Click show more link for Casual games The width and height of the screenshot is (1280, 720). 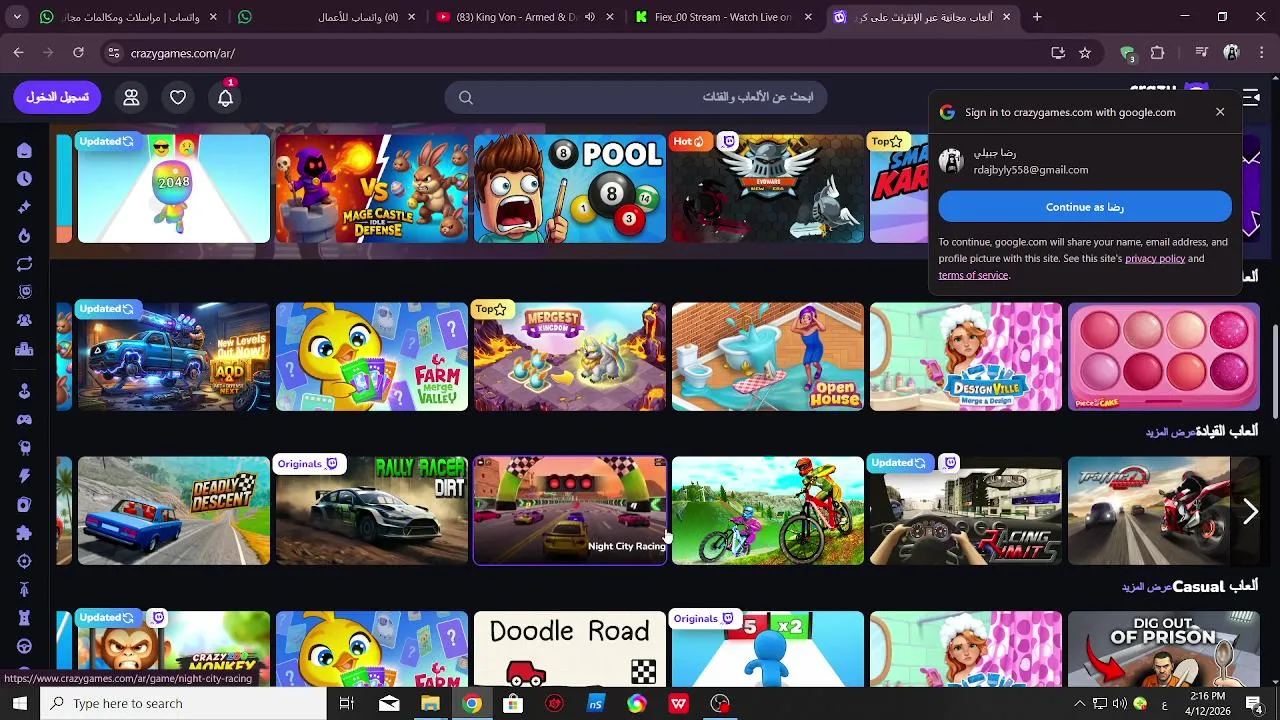pos(1146,587)
